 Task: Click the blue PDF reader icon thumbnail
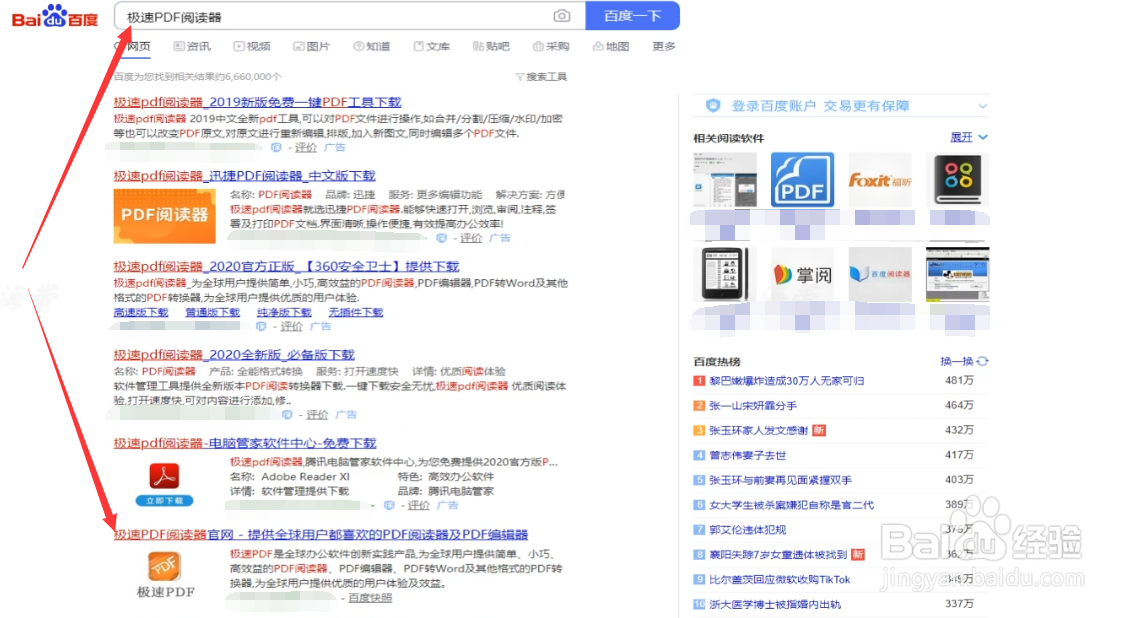pyautogui.click(x=802, y=179)
